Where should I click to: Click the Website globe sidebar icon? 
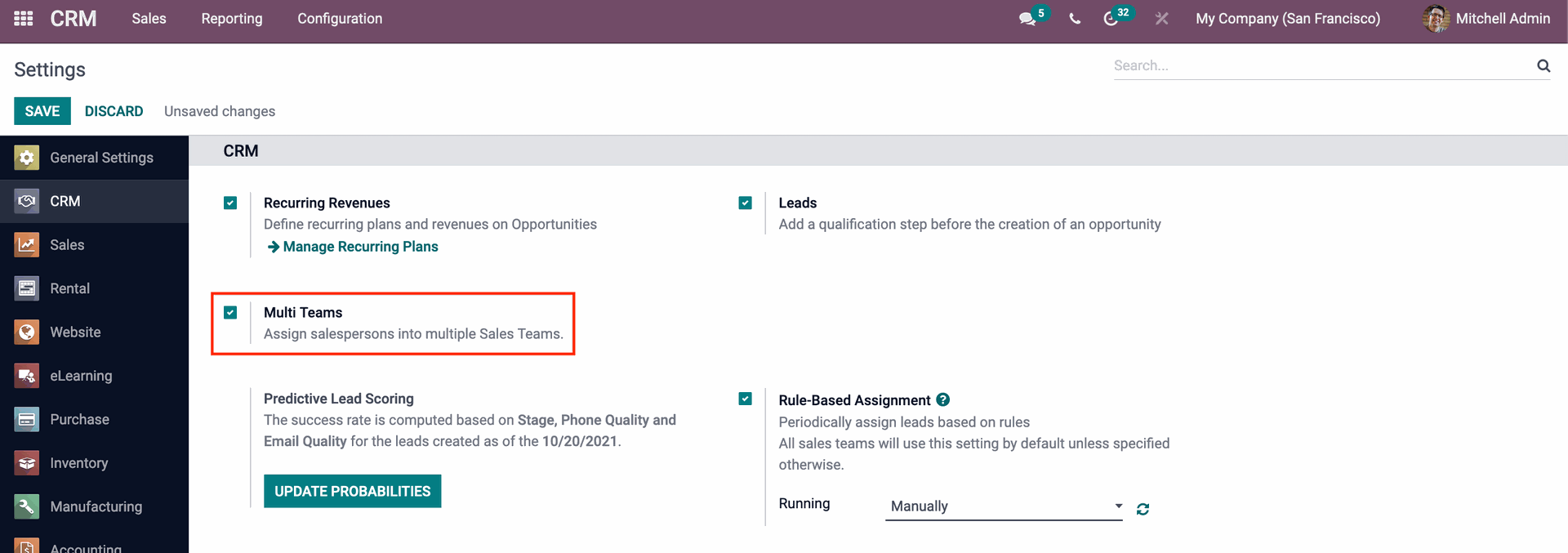[x=27, y=332]
